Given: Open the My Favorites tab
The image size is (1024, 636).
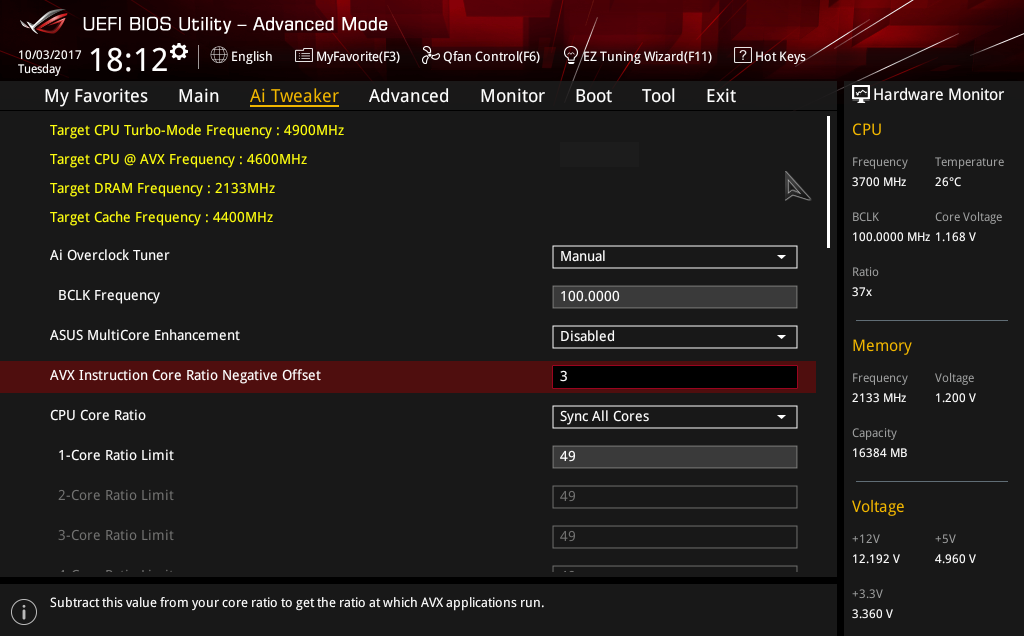Looking at the screenshot, I should pos(96,96).
